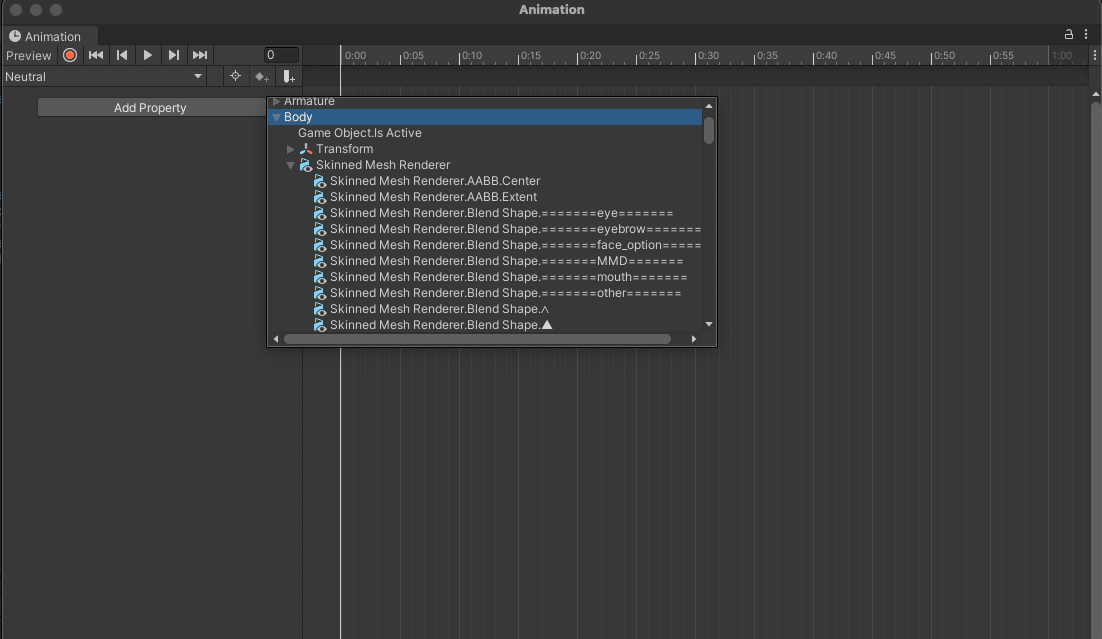The height and width of the screenshot is (639, 1102).
Task: Click the horizontal scroll right arrow
Action: 694,339
